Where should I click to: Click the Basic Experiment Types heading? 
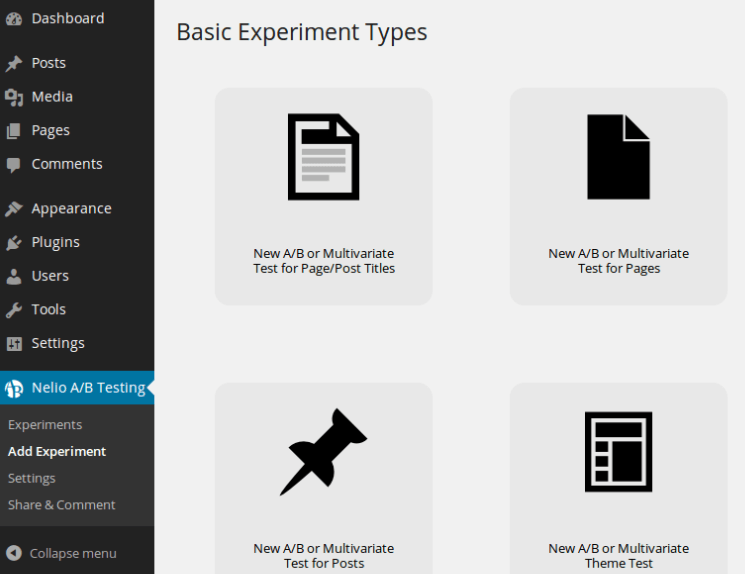pos(302,33)
